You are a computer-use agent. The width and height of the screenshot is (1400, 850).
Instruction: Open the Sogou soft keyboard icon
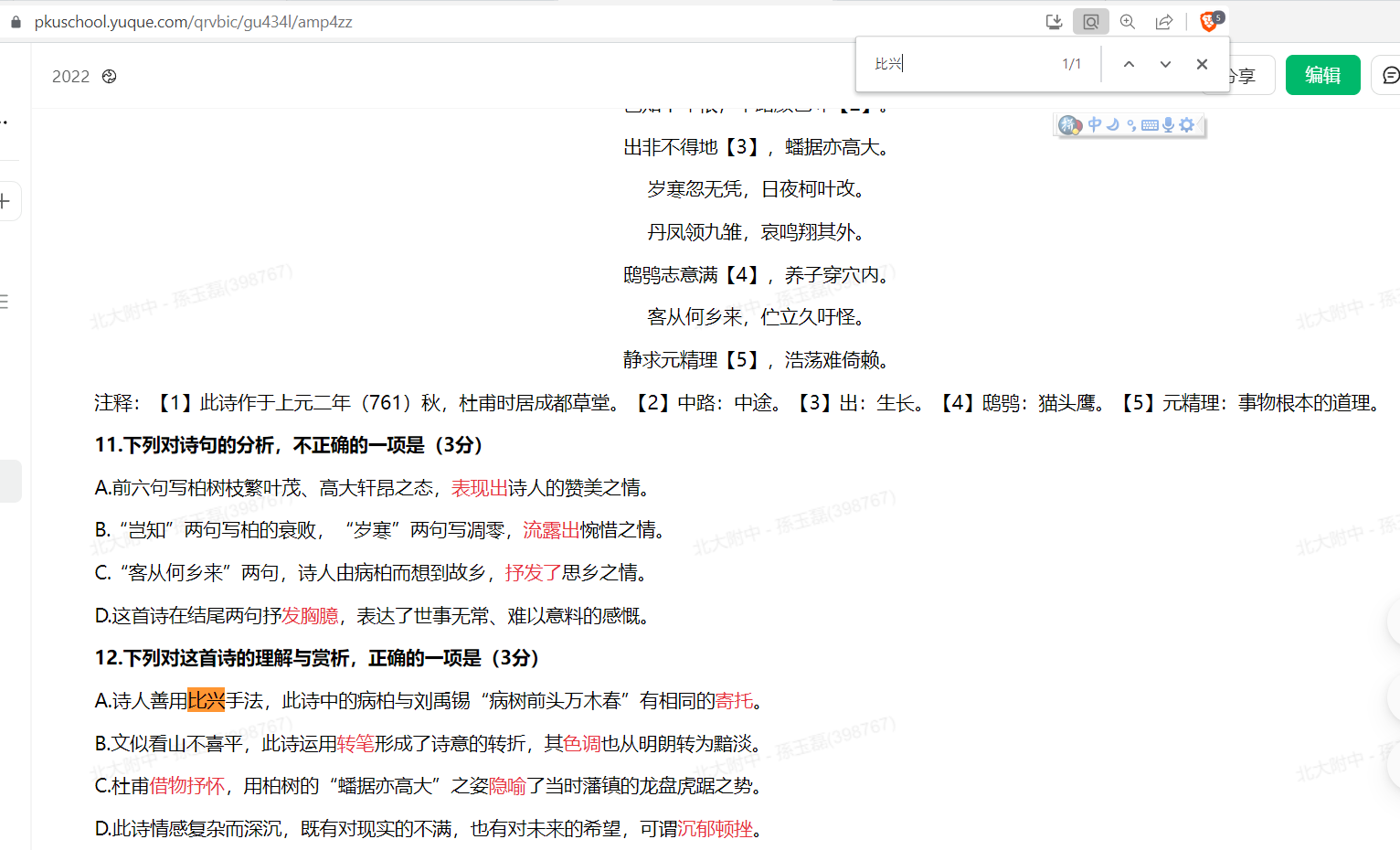(x=1150, y=124)
